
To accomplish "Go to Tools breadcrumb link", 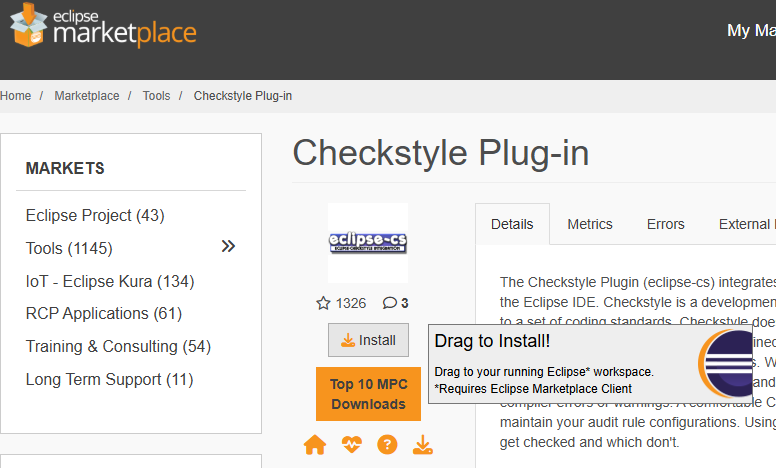I will pyautogui.click(x=156, y=95).
